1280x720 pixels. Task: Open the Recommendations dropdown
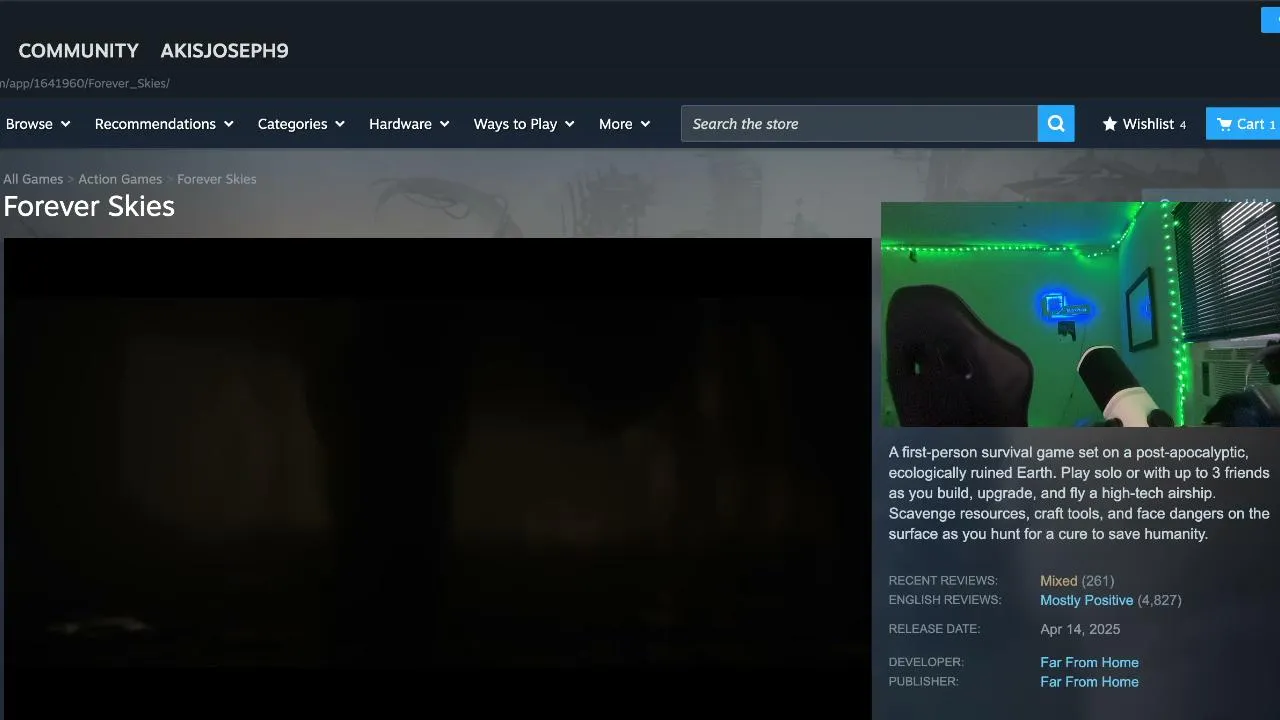164,124
